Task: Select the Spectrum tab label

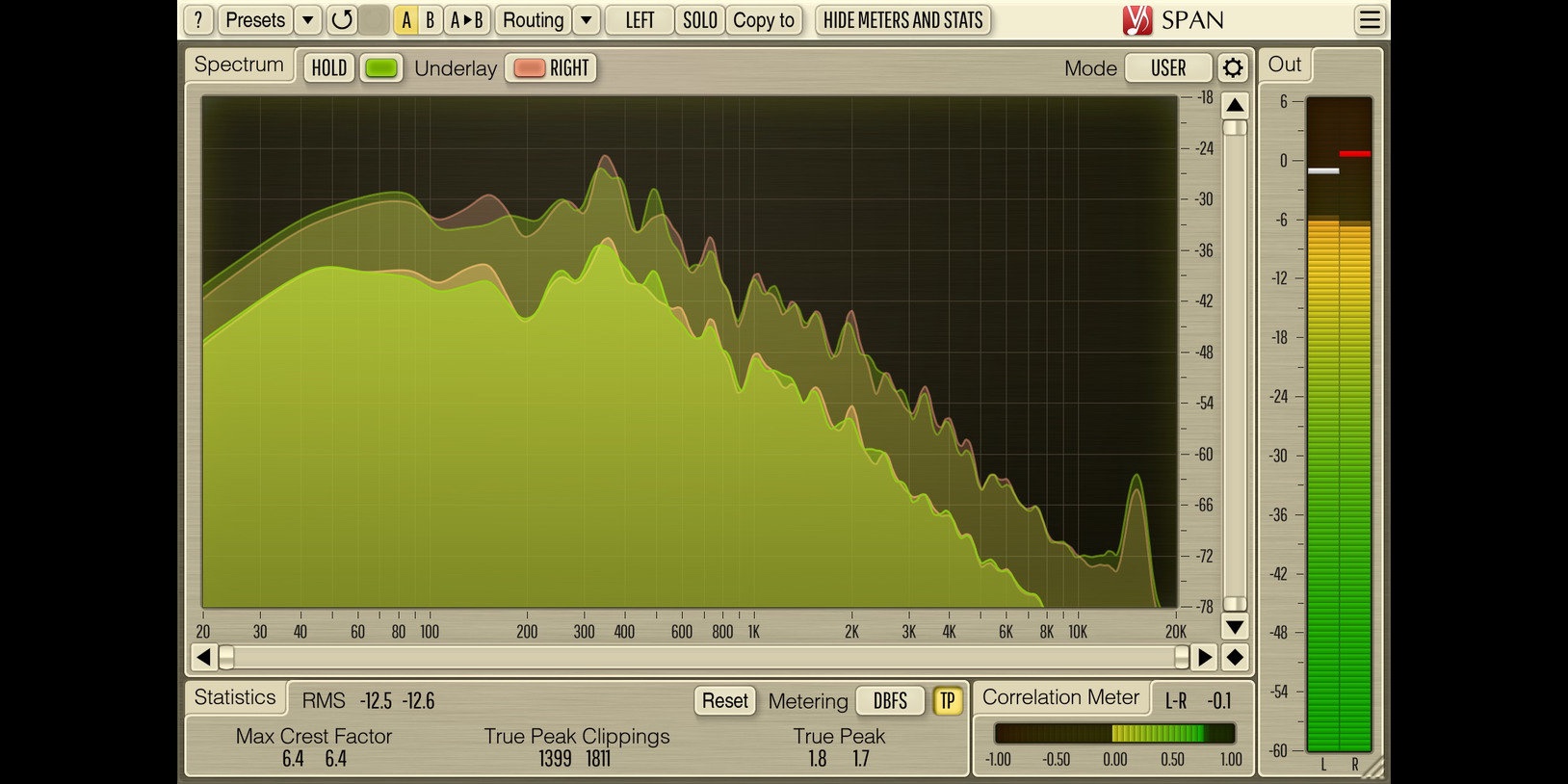Action: pyautogui.click(x=239, y=65)
